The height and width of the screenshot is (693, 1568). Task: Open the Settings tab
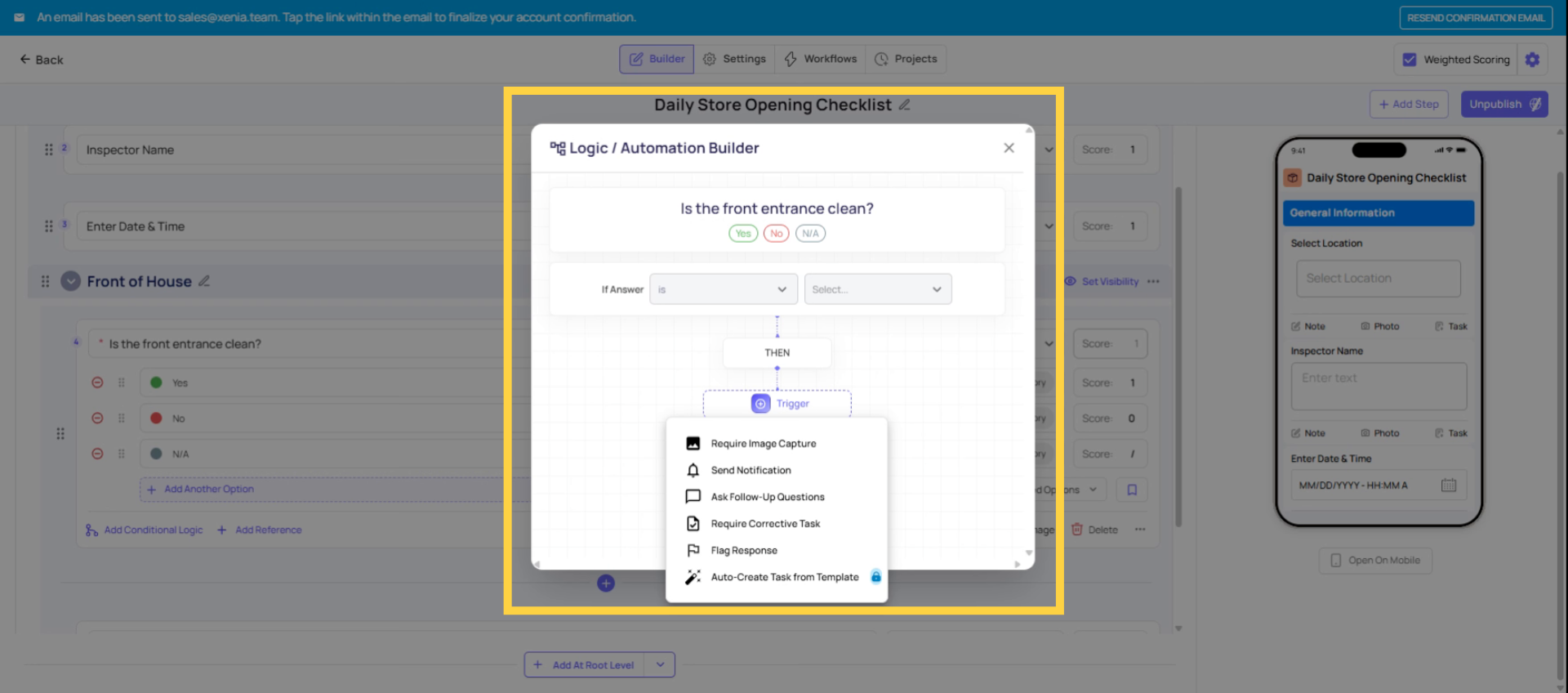coord(734,59)
